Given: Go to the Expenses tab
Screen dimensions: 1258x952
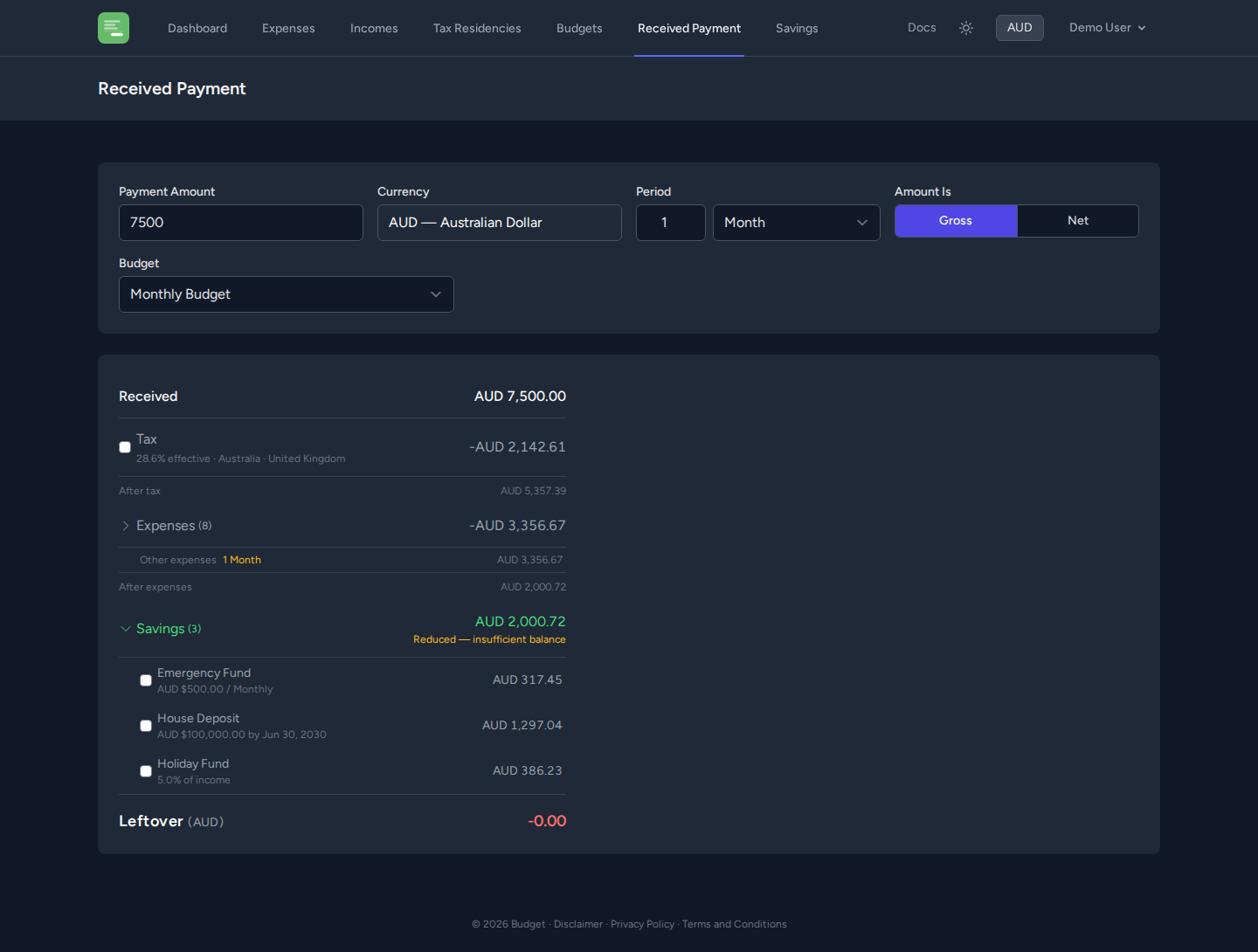Looking at the screenshot, I should (288, 28).
